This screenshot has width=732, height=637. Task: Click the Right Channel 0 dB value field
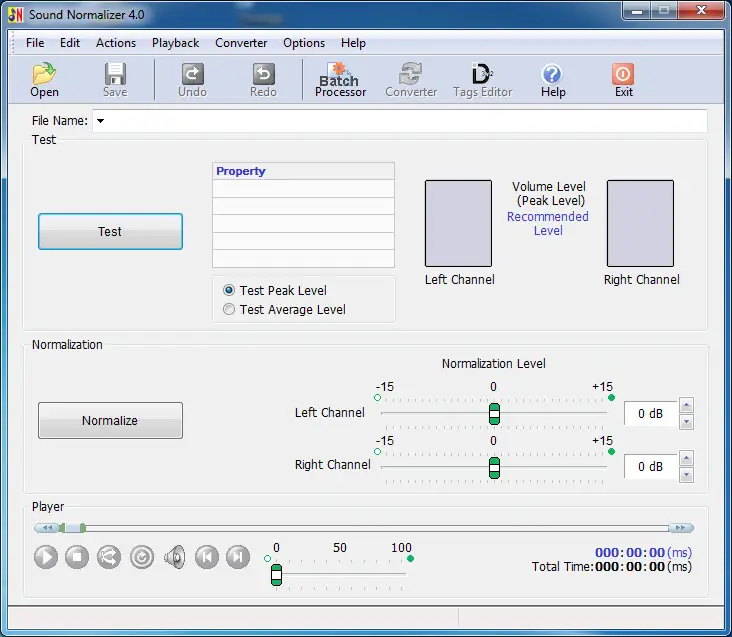[x=651, y=467]
